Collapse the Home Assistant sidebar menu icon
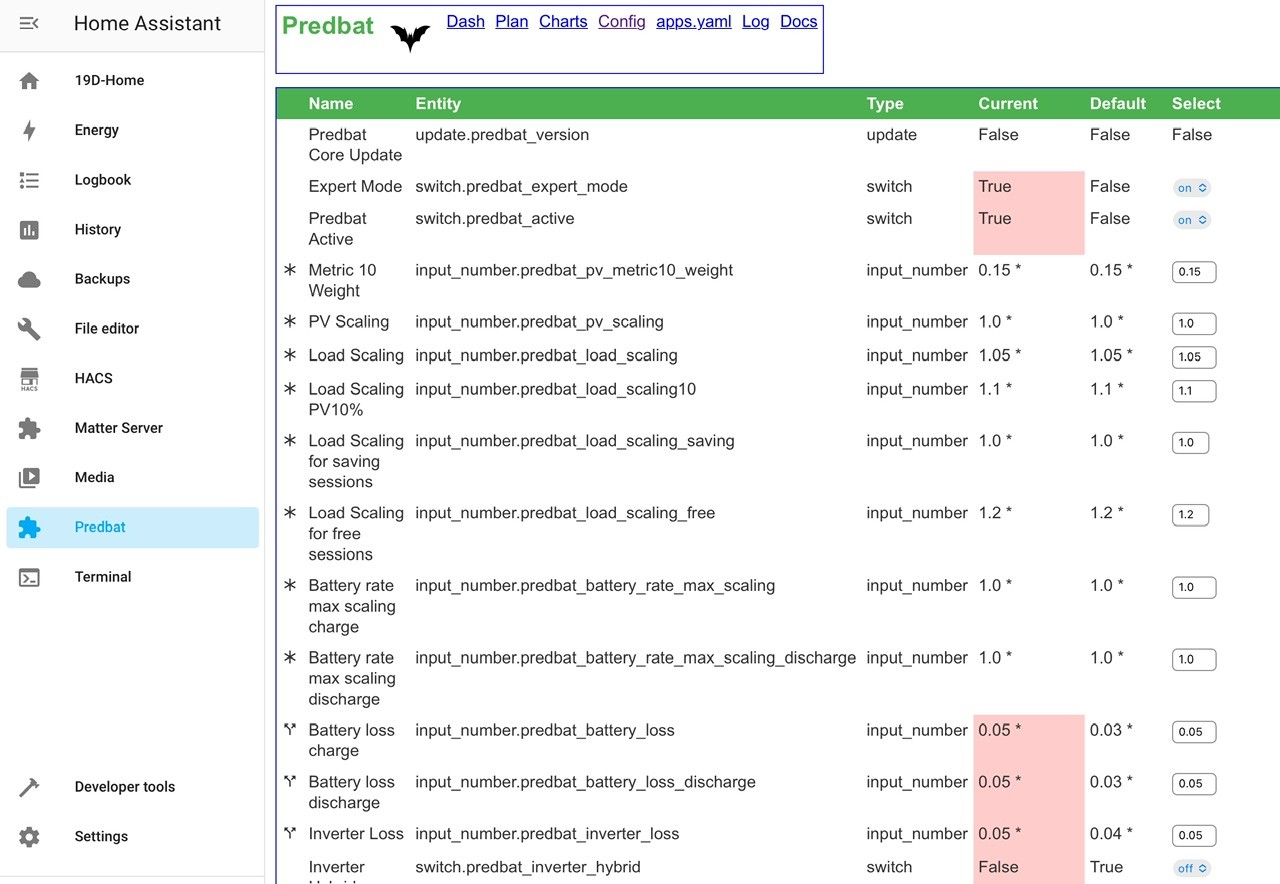The image size is (1280, 884). tap(29, 23)
